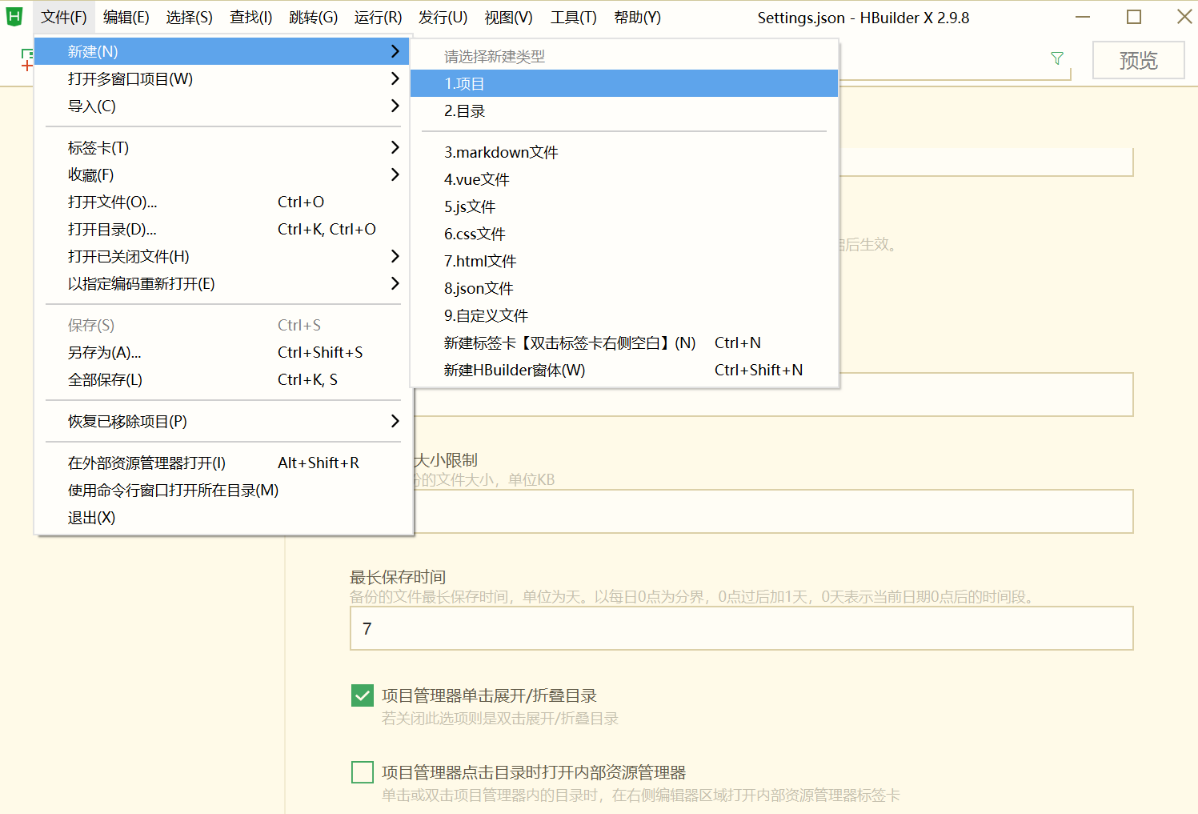This screenshot has height=814, width=1198.
Task: Select 9.自定义文件 new file type
Action: tap(624, 316)
